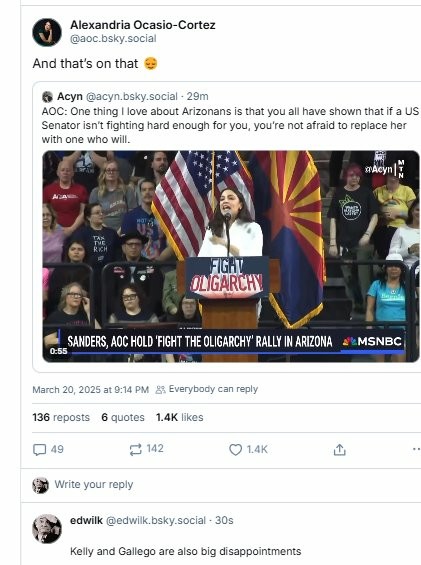
Task: Repost using the repost arrows icon
Action: pyautogui.click(x=136, y=449)
